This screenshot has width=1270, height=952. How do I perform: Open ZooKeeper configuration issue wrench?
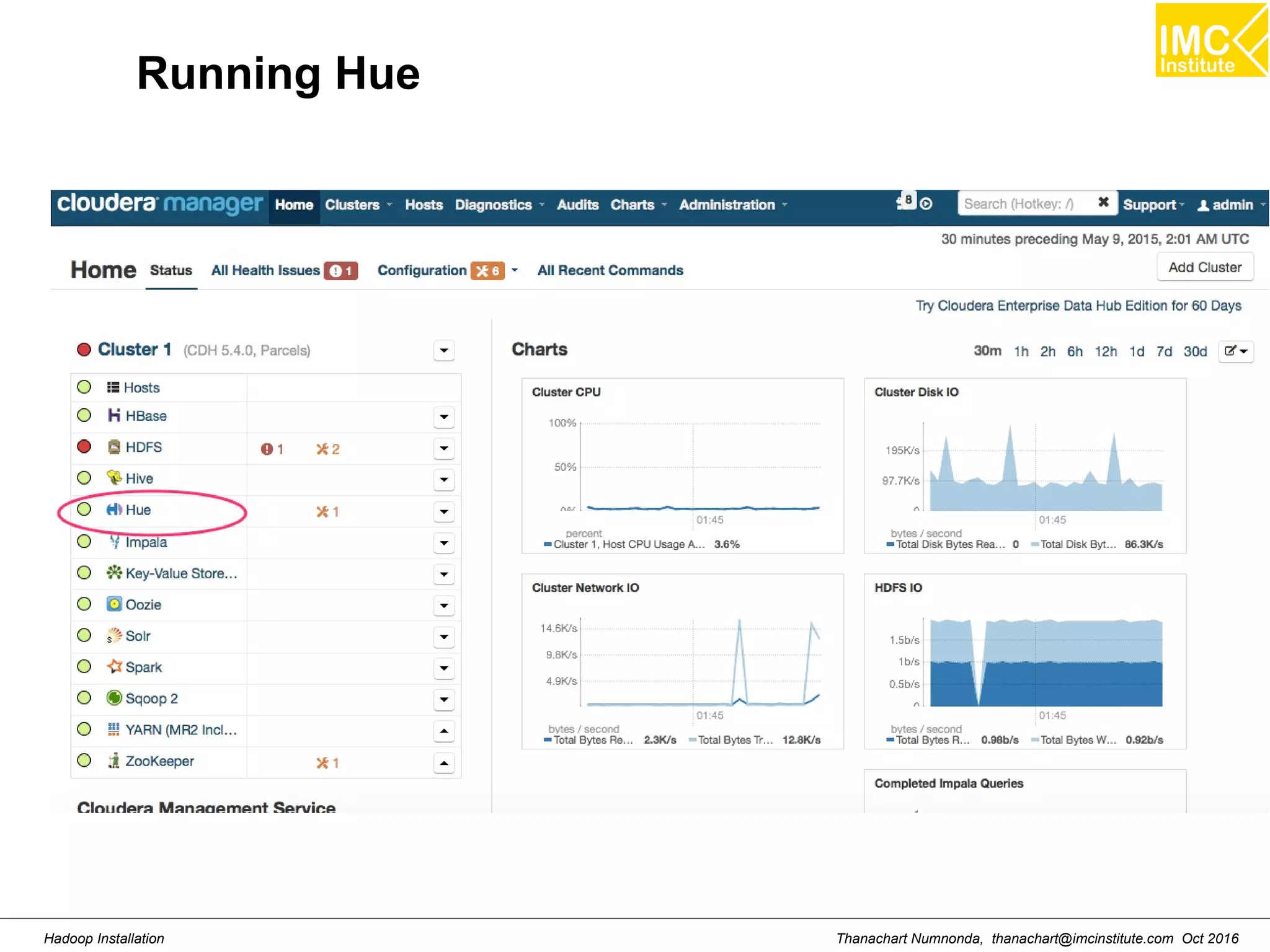[327, 763]
